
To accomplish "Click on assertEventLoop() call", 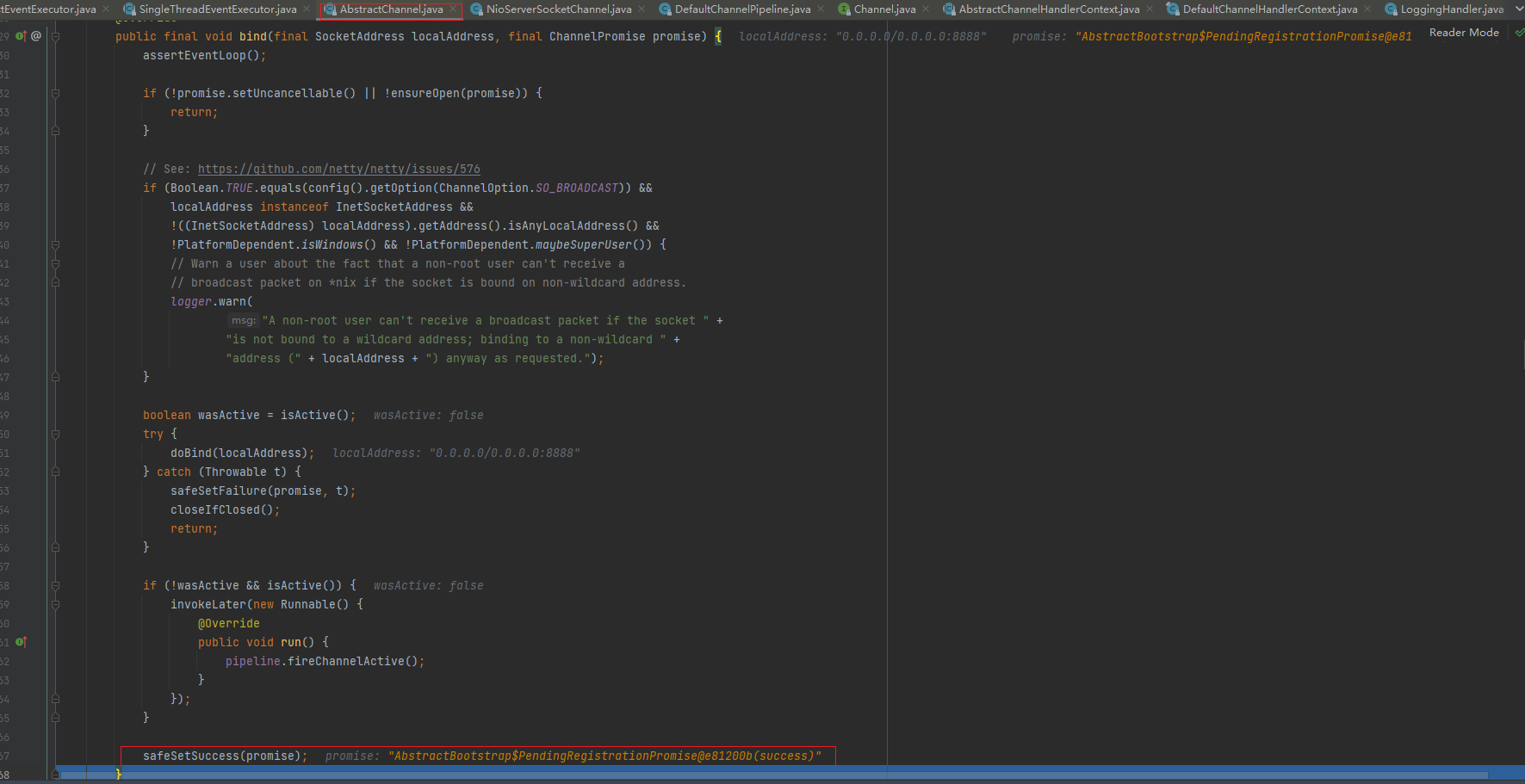I will pyautogui.click(x=205, y=55).
